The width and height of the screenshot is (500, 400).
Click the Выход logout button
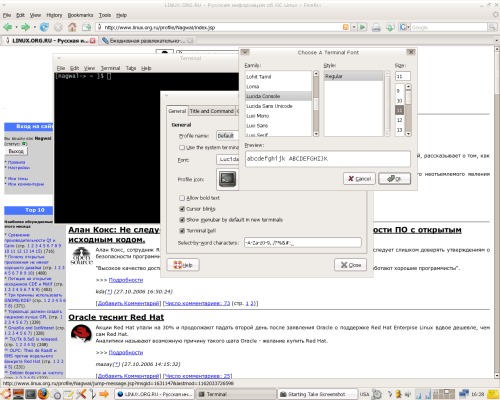pos(16,151)
